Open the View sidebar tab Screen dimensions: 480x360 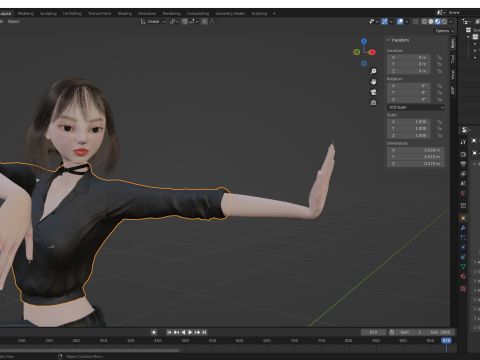pos(453,75)
